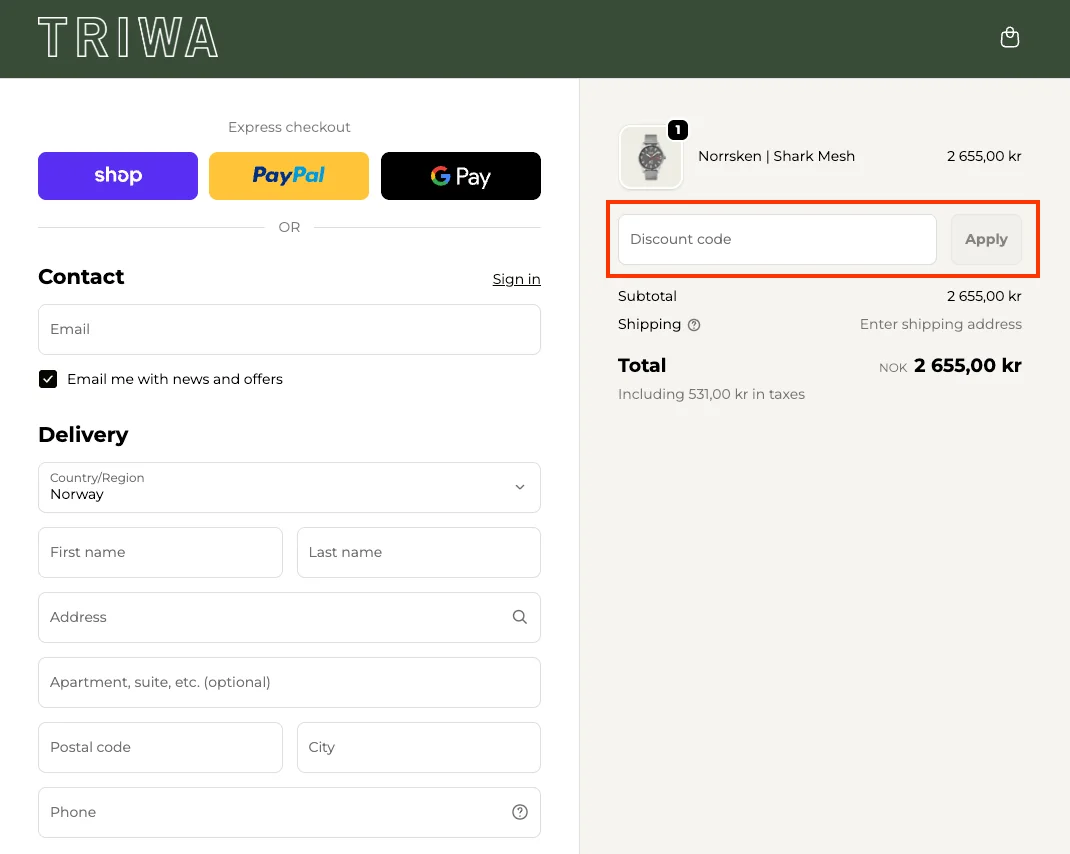Open the shopping bag cart icon
The image size is (1070, 854).
(x=1009, y=38)
